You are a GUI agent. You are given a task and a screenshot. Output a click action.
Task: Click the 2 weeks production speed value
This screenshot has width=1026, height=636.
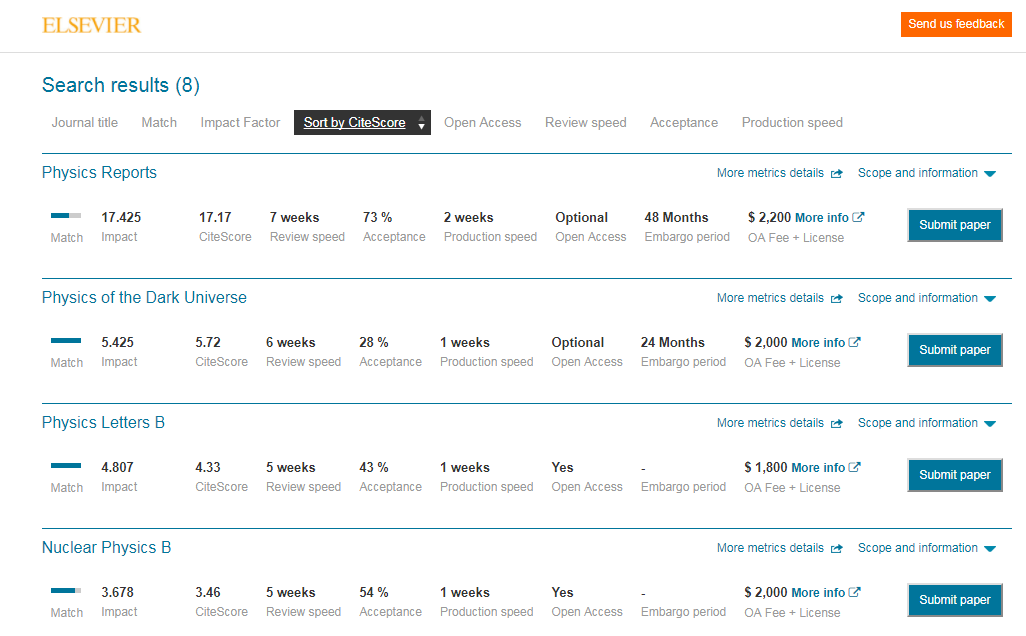click(x=469, y=217)
